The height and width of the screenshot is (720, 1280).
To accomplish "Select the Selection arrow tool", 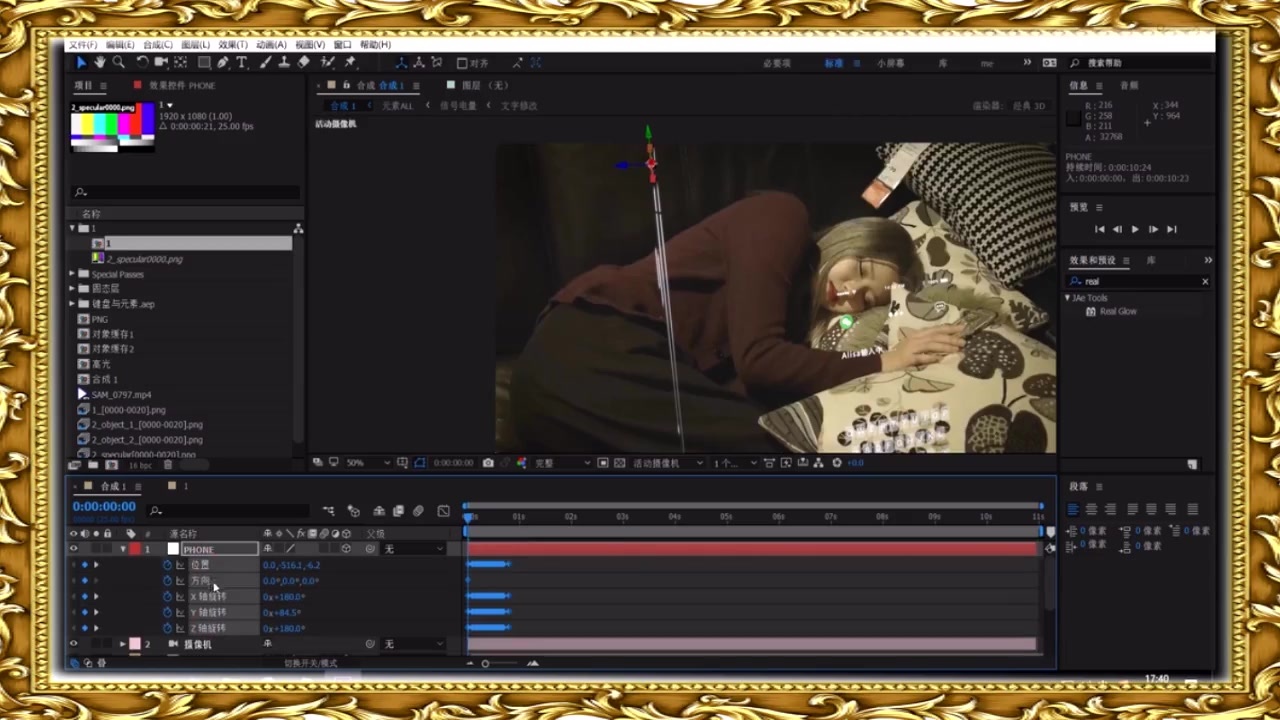I will coord(81,62).
